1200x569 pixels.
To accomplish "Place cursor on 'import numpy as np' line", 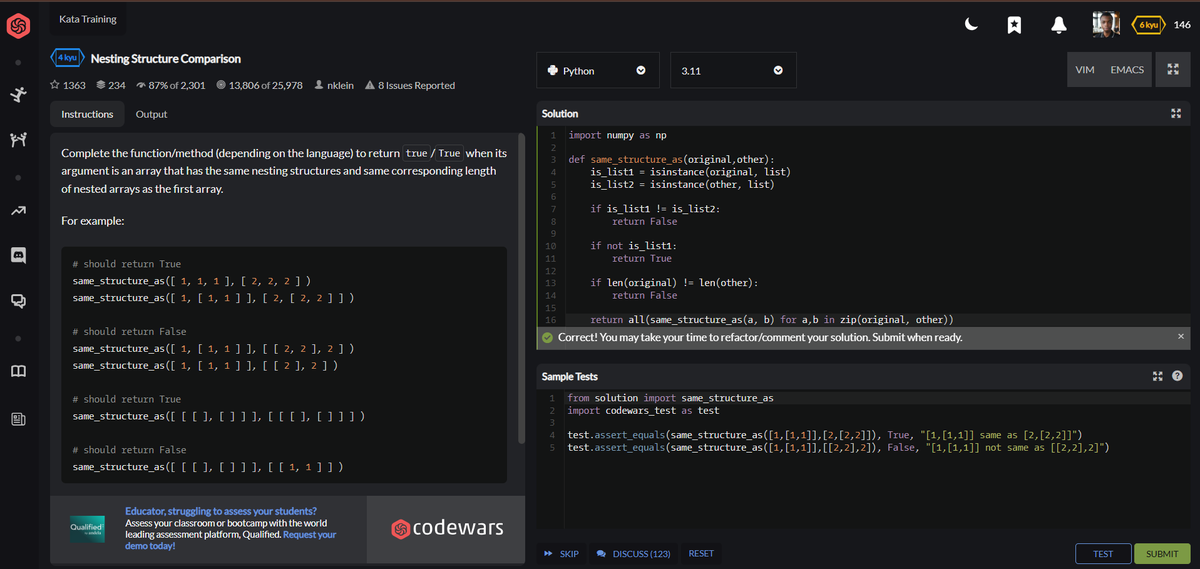I will [x=617, y=133].
